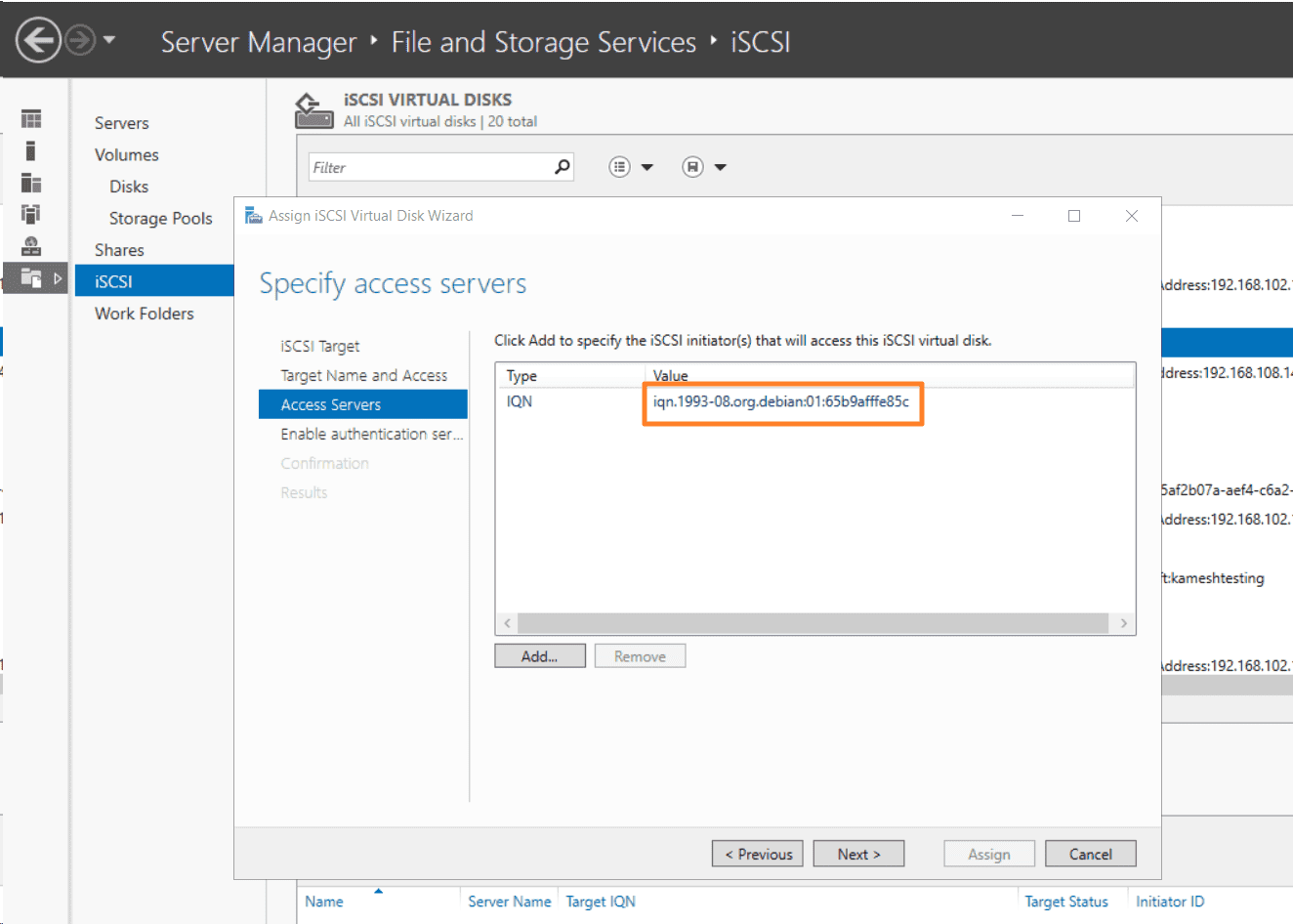Click the fourth server role icon in the left rail

coord(31,214)
